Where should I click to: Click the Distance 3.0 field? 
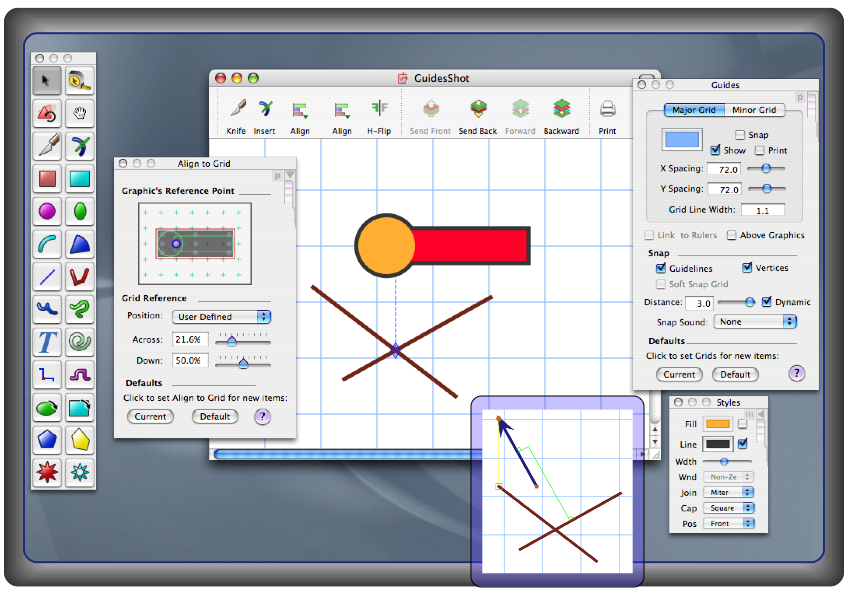(700, 303)
